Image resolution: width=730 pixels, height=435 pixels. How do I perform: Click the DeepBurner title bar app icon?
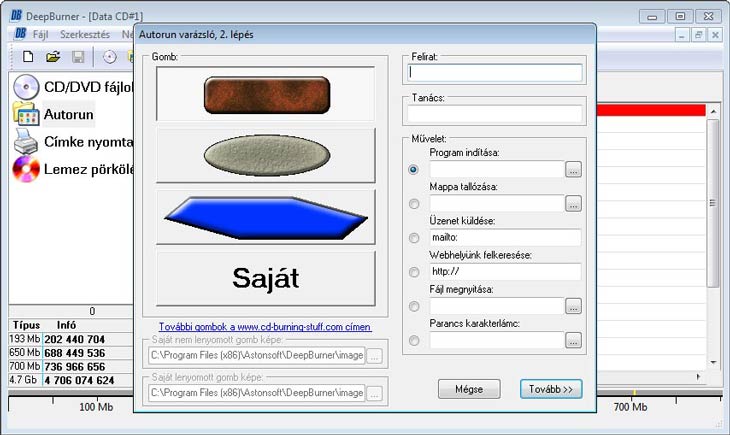[x=16, y=16]
